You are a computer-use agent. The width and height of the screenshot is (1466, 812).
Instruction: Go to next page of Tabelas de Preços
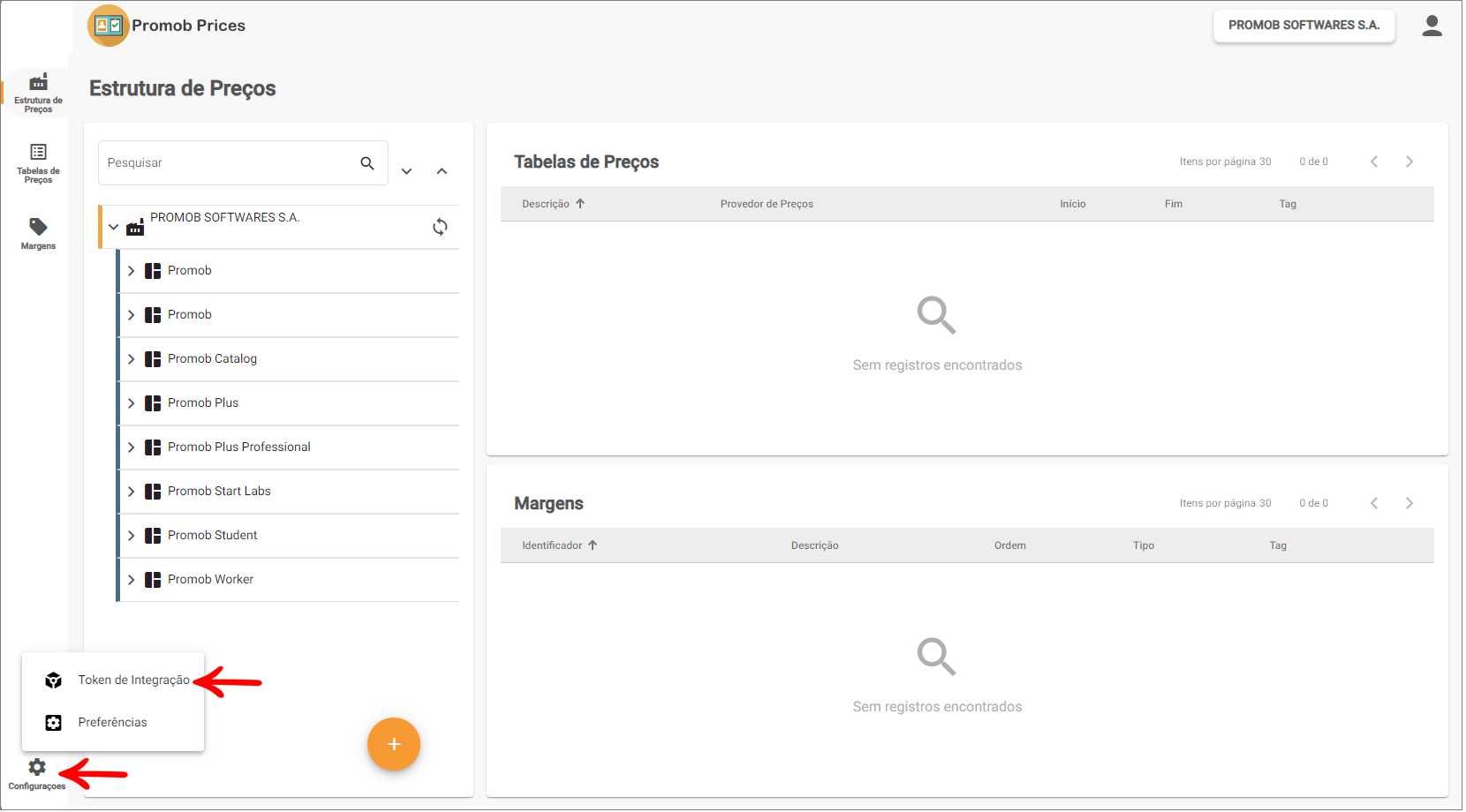click(x=1409, y=162)
